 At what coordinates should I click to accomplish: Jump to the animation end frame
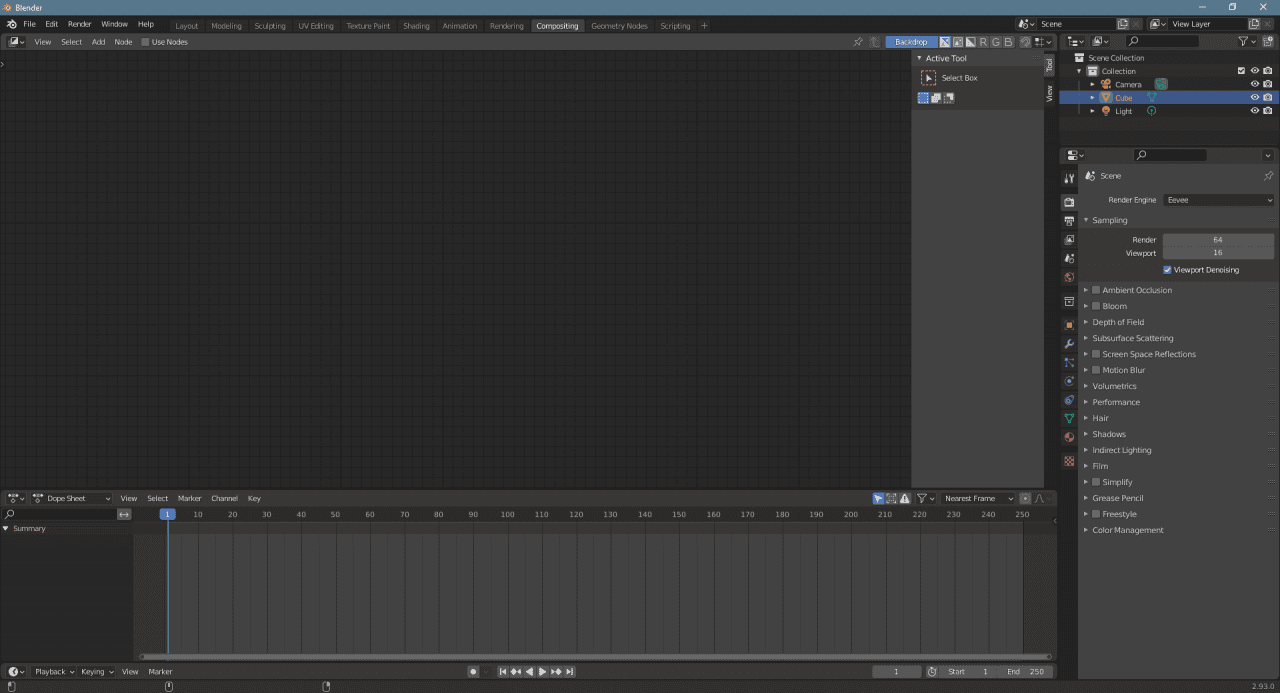pyautogui.click(x=570, y=671)
